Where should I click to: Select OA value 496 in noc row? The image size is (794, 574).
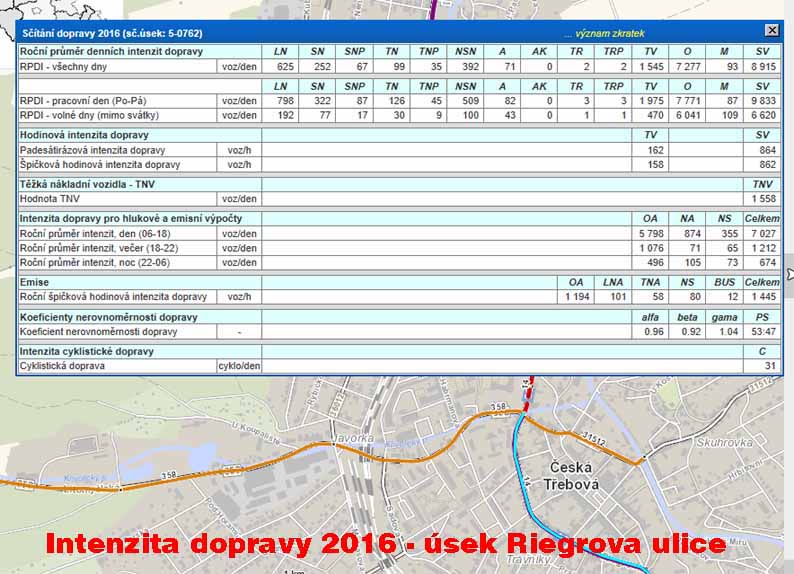point(655,263)
